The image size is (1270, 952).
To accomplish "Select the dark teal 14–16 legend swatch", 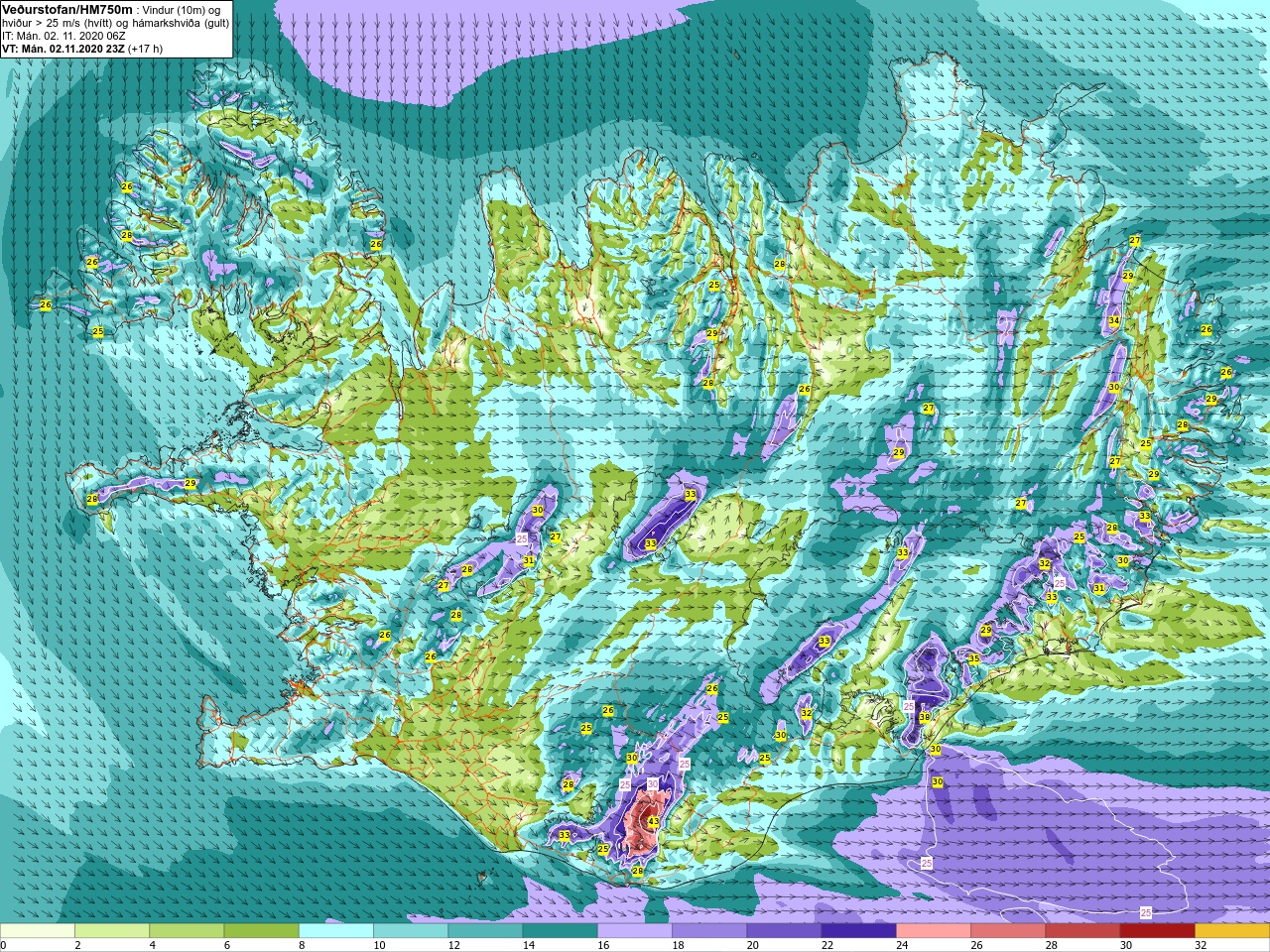I will point(560,931).
